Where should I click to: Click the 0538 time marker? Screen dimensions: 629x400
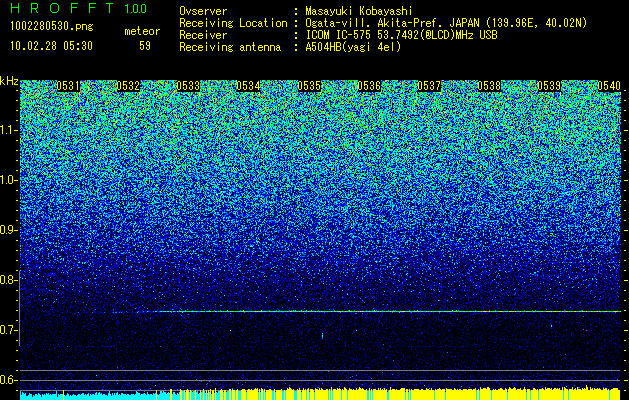489,86
